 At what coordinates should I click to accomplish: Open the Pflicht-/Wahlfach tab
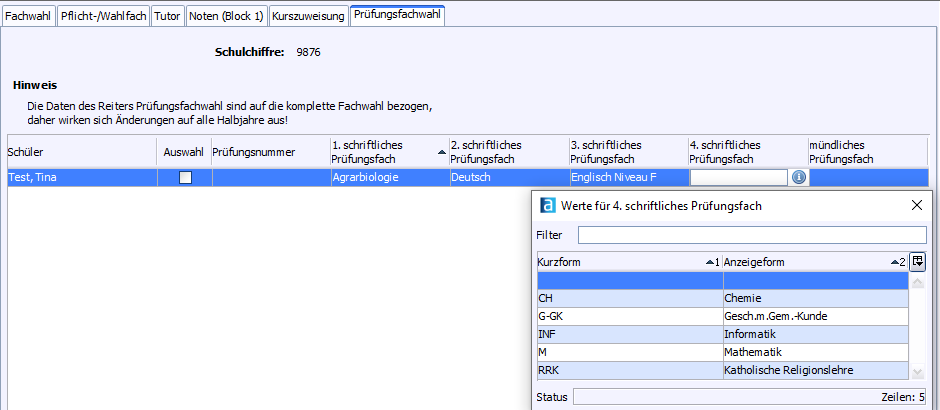click(x=103, y=16)
